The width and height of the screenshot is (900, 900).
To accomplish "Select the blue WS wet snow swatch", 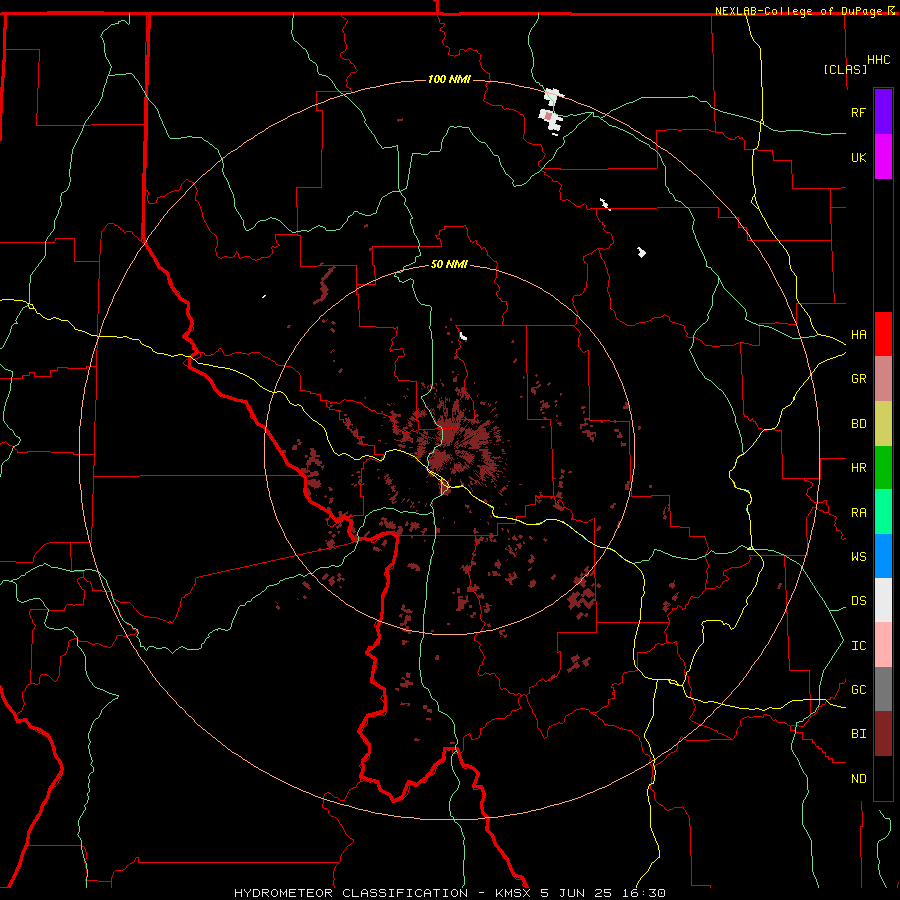I will pos(883,556).
